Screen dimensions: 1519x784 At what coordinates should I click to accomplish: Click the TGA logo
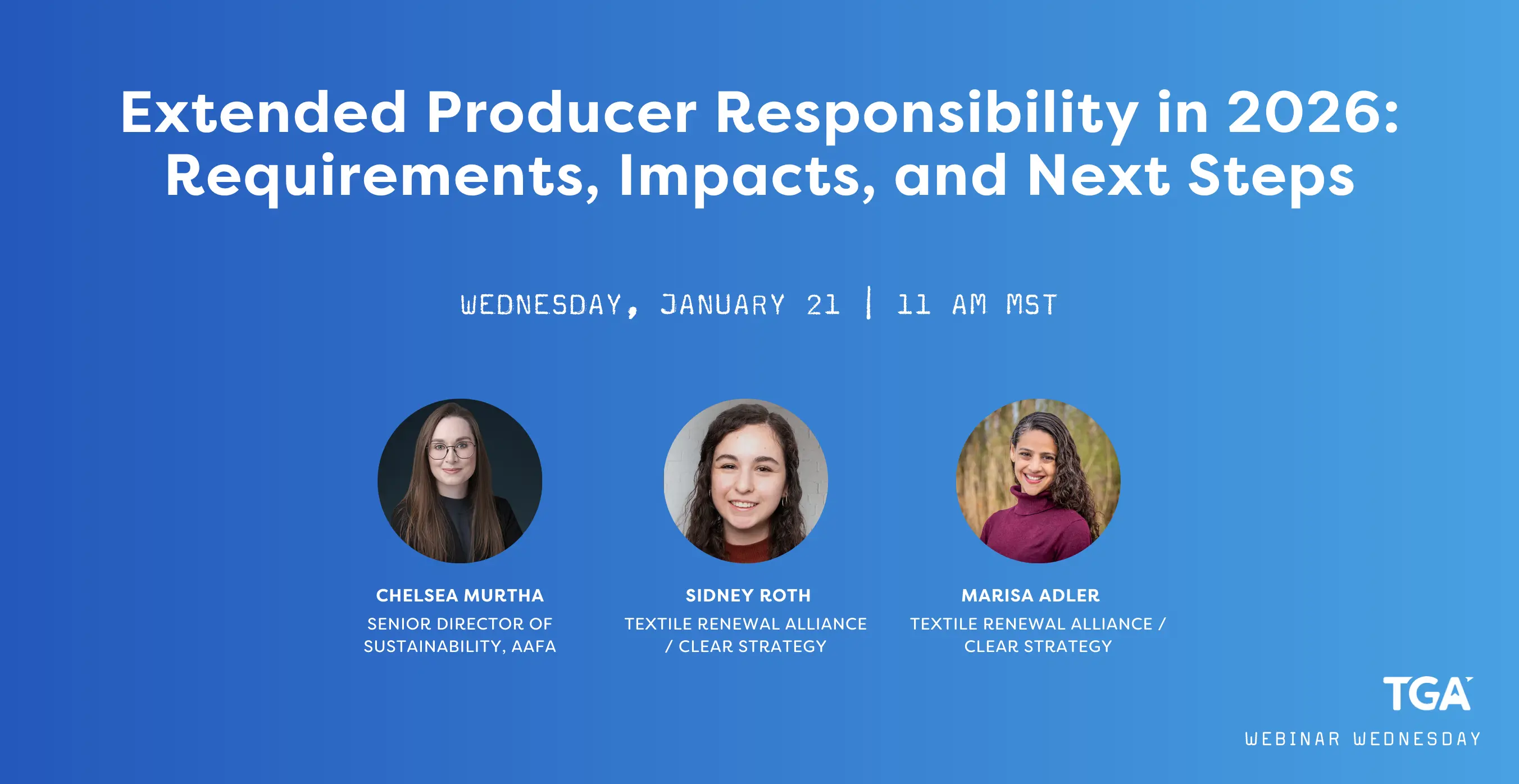(1427, 694)
